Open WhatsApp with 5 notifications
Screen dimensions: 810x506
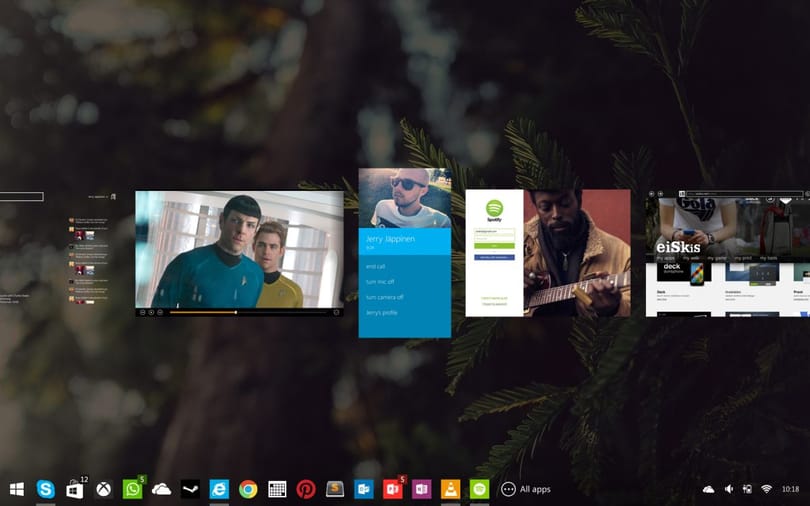point(132,489)
